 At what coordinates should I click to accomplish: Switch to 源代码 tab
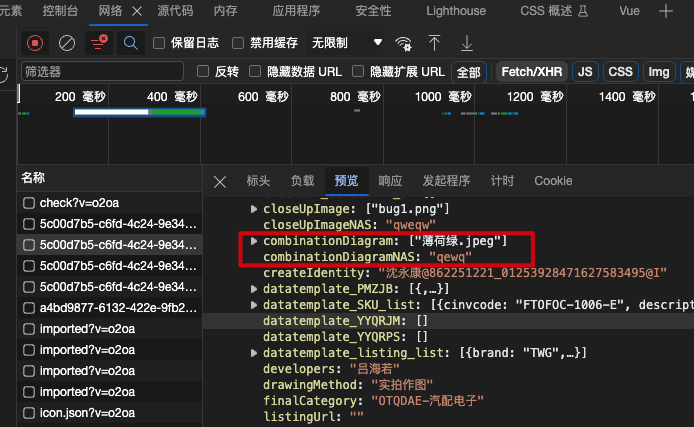(175, 11)
